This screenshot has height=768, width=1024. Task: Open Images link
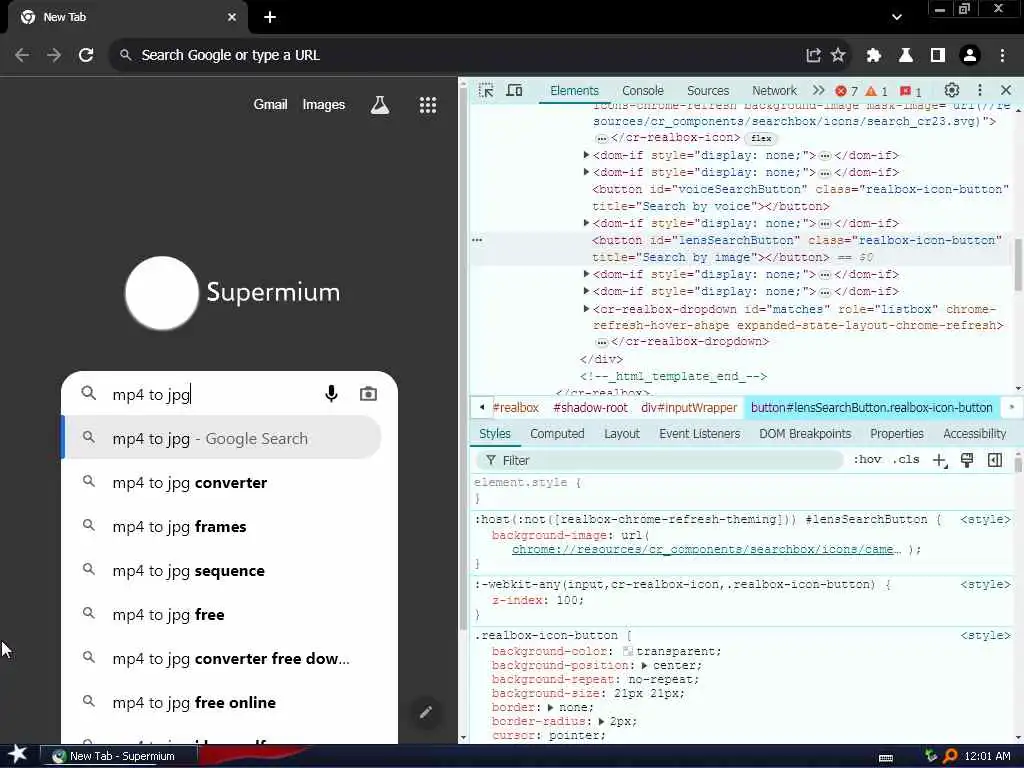coord(323,104)
